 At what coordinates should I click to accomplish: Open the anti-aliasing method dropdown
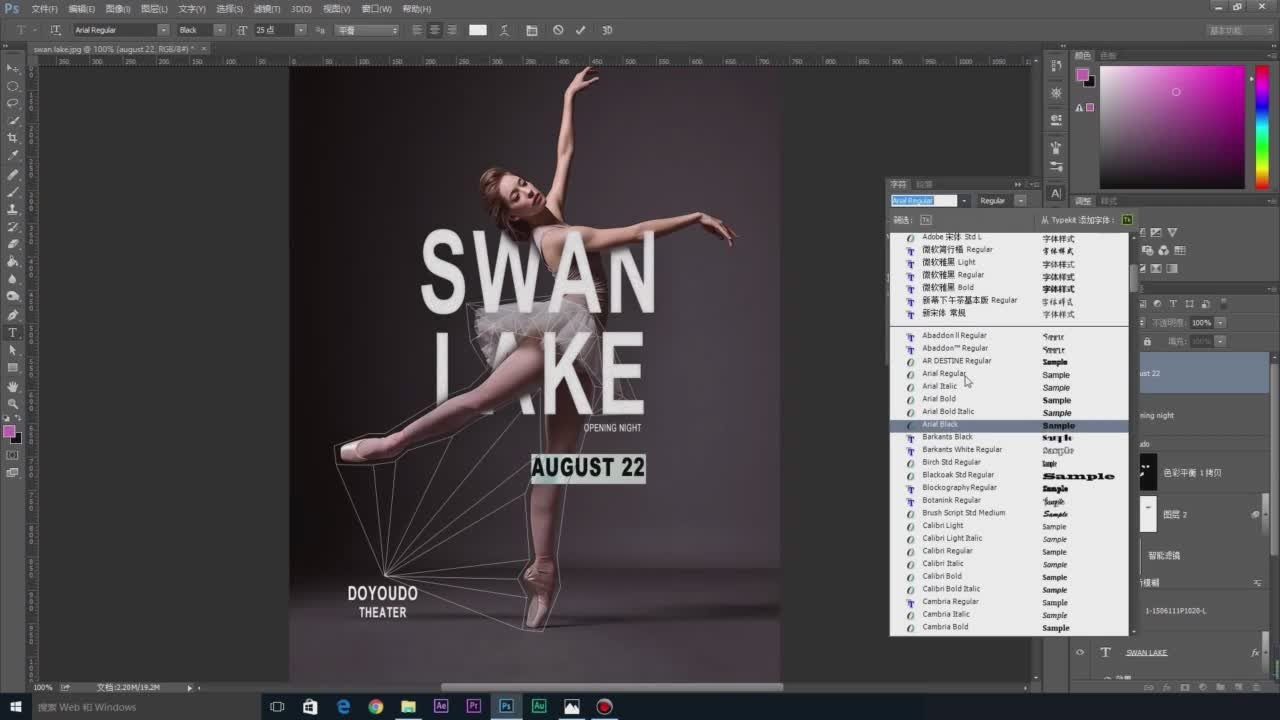(366, 30)
